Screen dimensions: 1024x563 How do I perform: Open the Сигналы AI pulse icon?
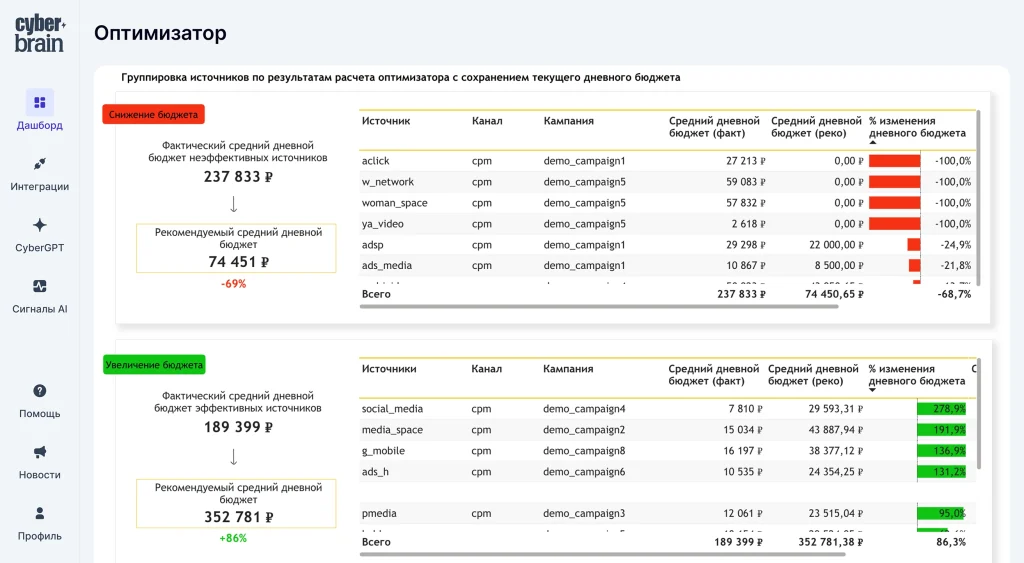pyautogui.click(x=40, y=286)
